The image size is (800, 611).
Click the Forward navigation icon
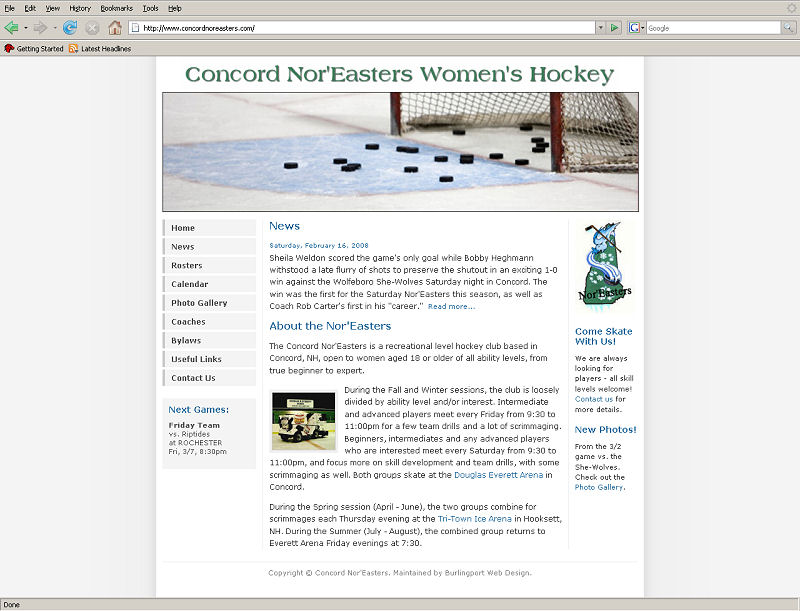(x=40, y=28)
